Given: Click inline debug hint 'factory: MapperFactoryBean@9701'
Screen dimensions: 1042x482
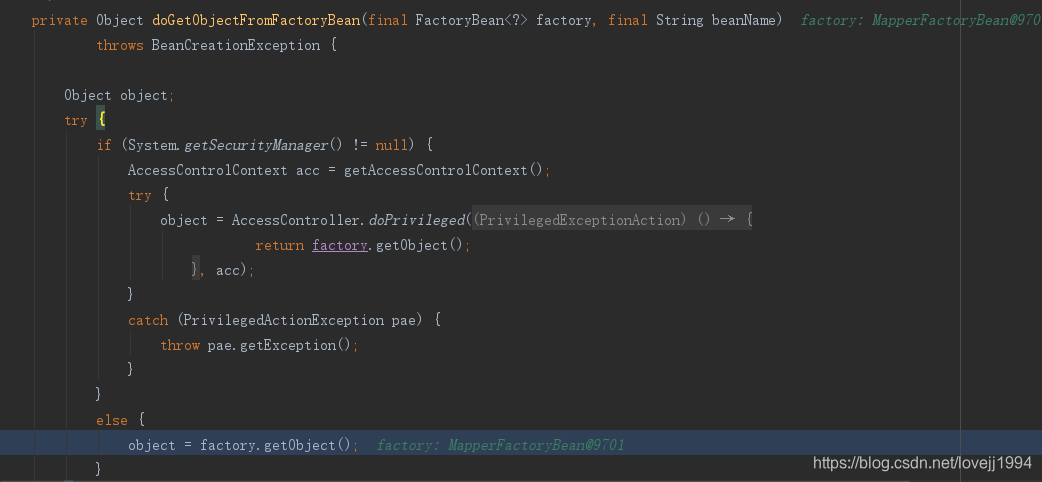Looking at the screenshot, I should [500, 445].
